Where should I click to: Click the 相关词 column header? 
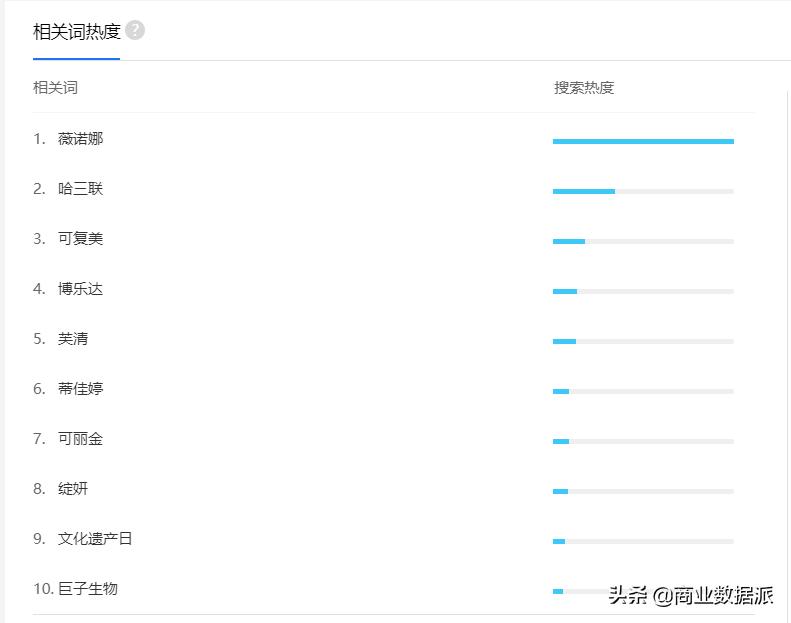click(x=55, y=88)
